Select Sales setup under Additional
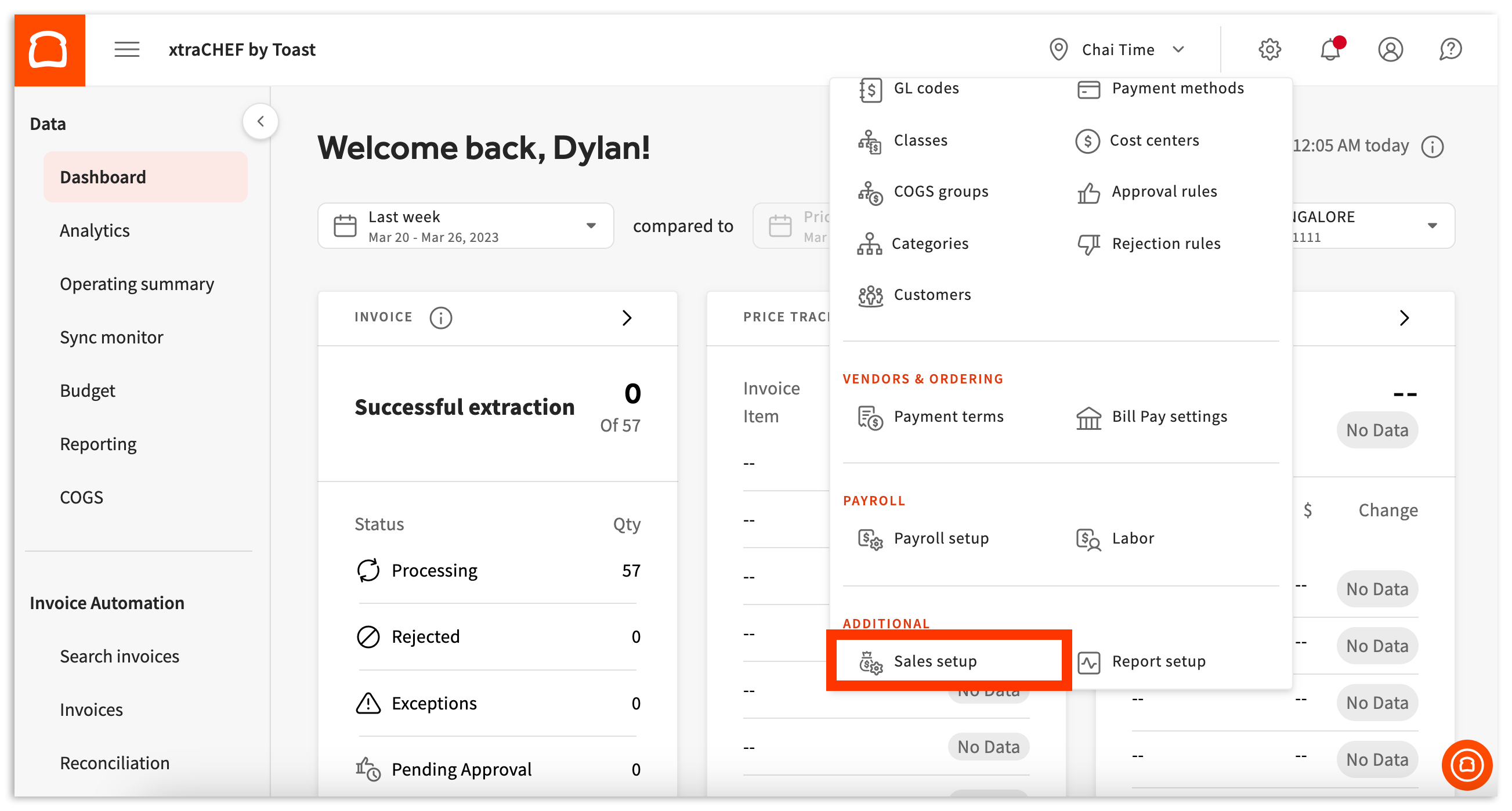This screenshot has height=811, width=1512. (936, 661)
